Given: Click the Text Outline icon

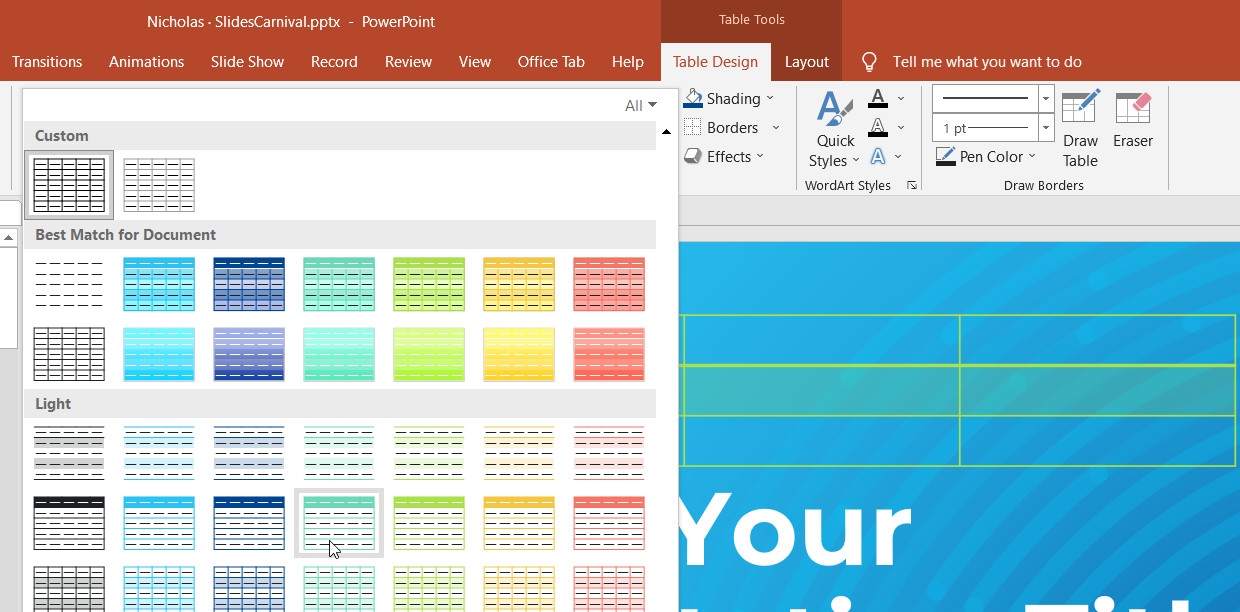Looking at the screenshot, I should coord(875,127).
